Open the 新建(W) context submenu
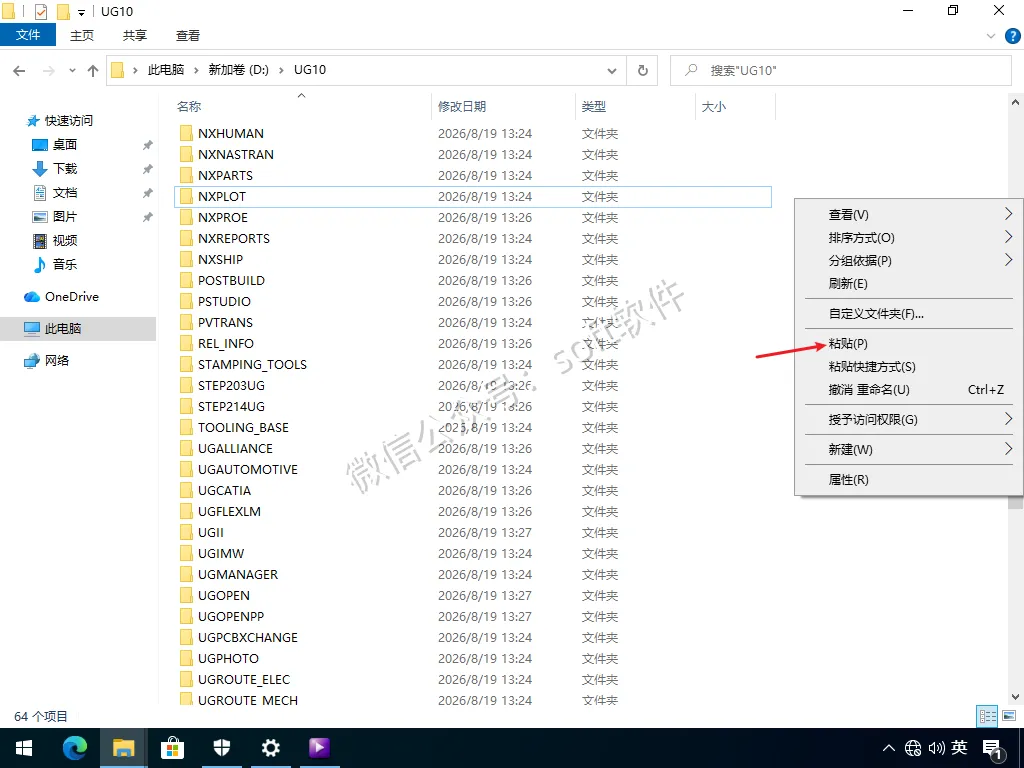The image size is (1024, 768). tap(908, 449)
